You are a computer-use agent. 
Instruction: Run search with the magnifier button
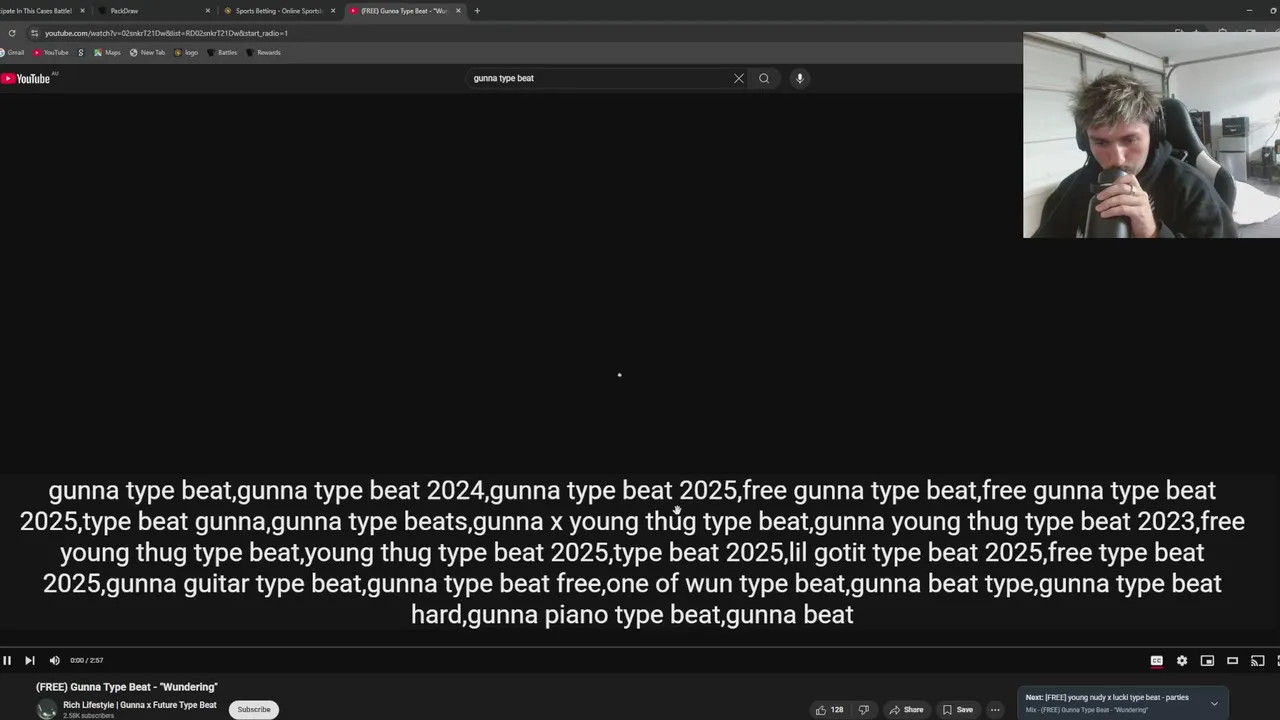pos(764,78)
